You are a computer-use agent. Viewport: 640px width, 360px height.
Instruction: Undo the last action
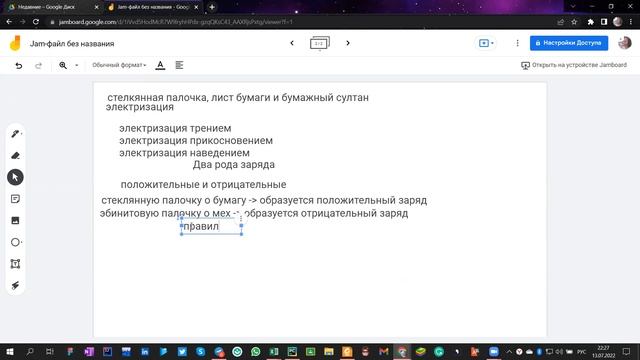pyautogui.click(x=19, y=65)
